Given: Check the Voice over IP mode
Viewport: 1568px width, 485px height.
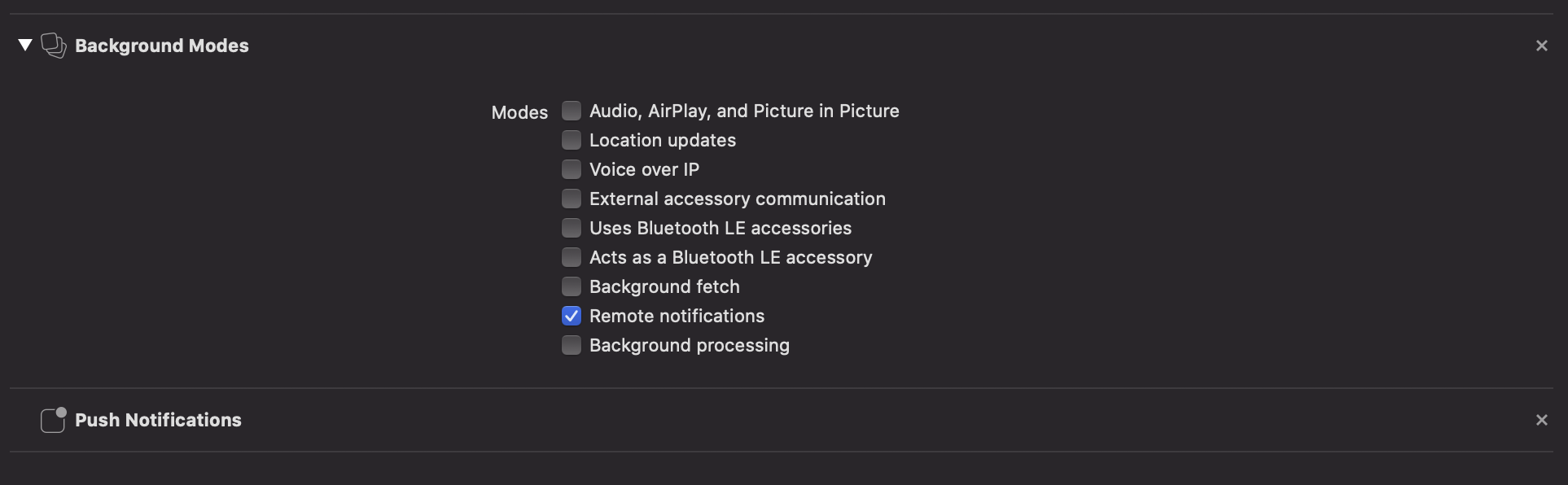Looking at the screenshot, I should 572,169.
